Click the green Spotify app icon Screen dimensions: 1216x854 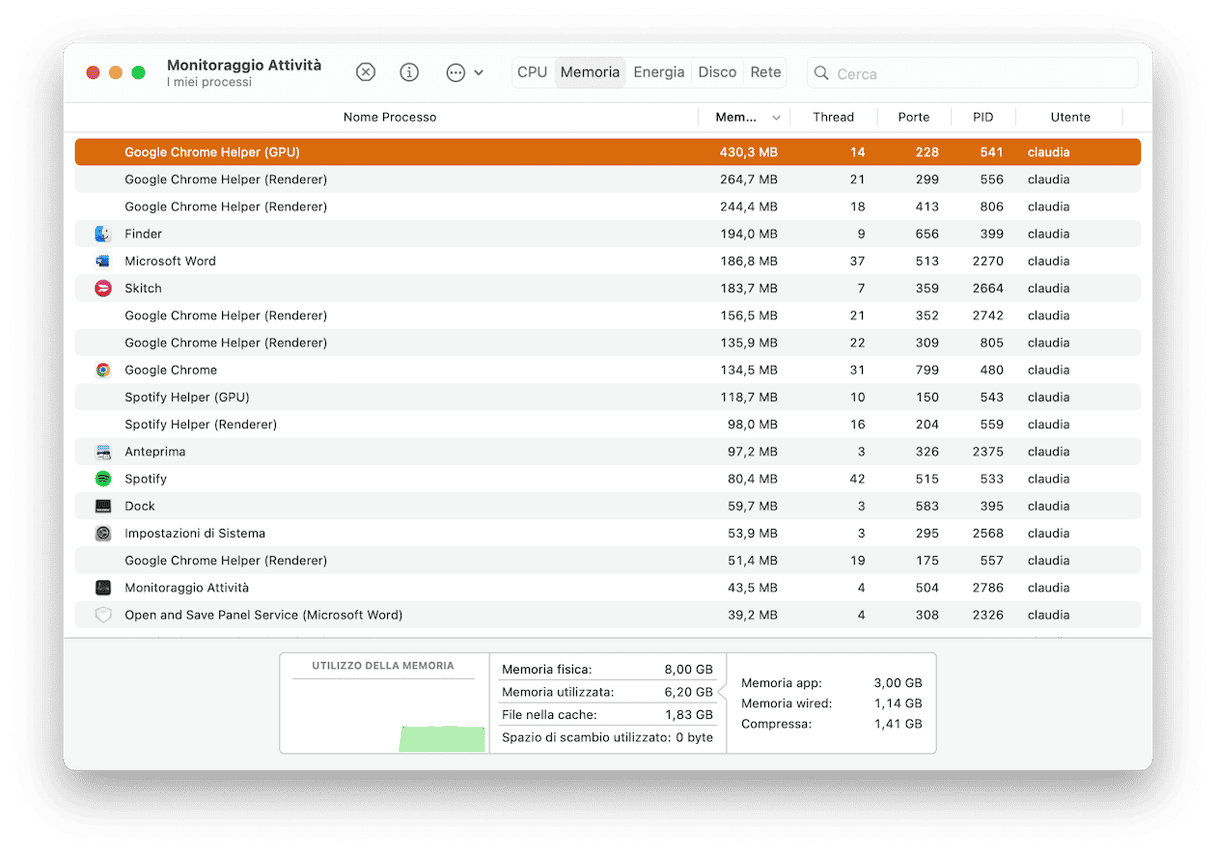103,479
